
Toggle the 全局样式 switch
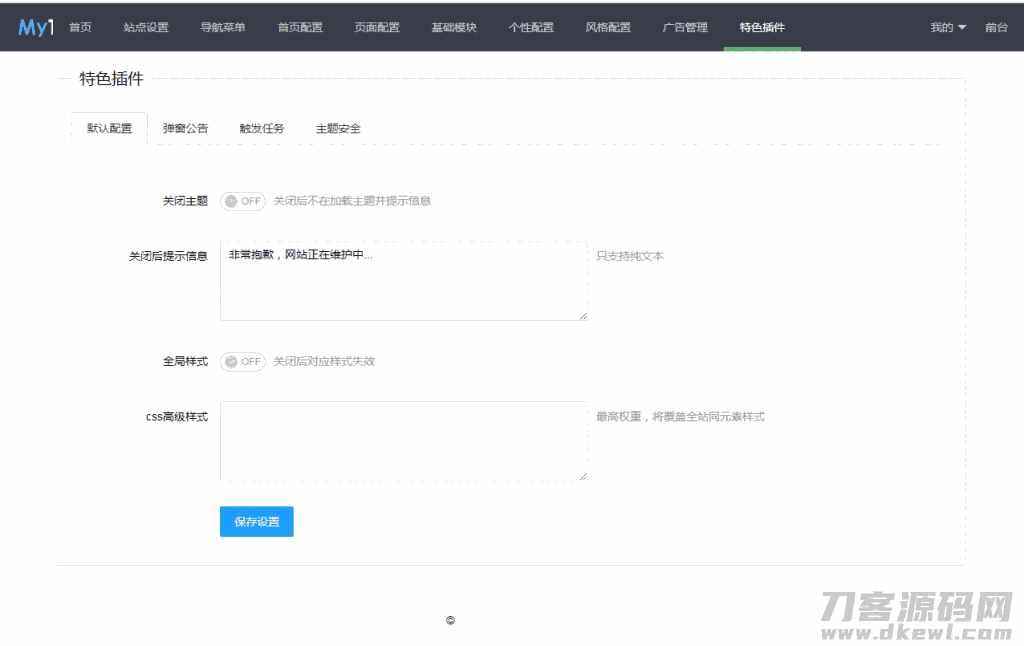pyautogui.click(x=243, y=361)
